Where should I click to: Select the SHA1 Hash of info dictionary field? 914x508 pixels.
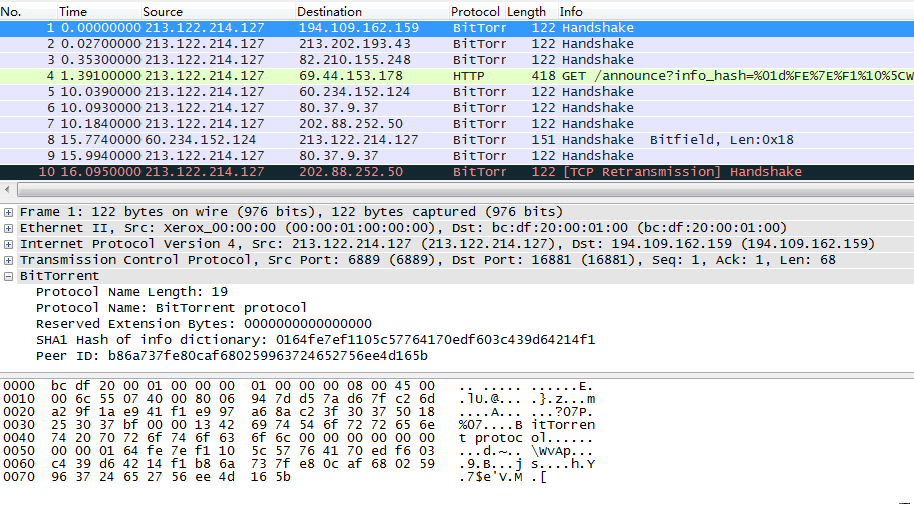tap(315, 340)
